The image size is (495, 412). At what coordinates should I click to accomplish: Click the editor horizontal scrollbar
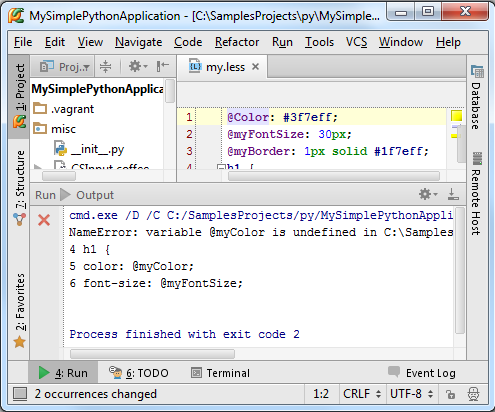pyautogui.click(x=334, y=176)
